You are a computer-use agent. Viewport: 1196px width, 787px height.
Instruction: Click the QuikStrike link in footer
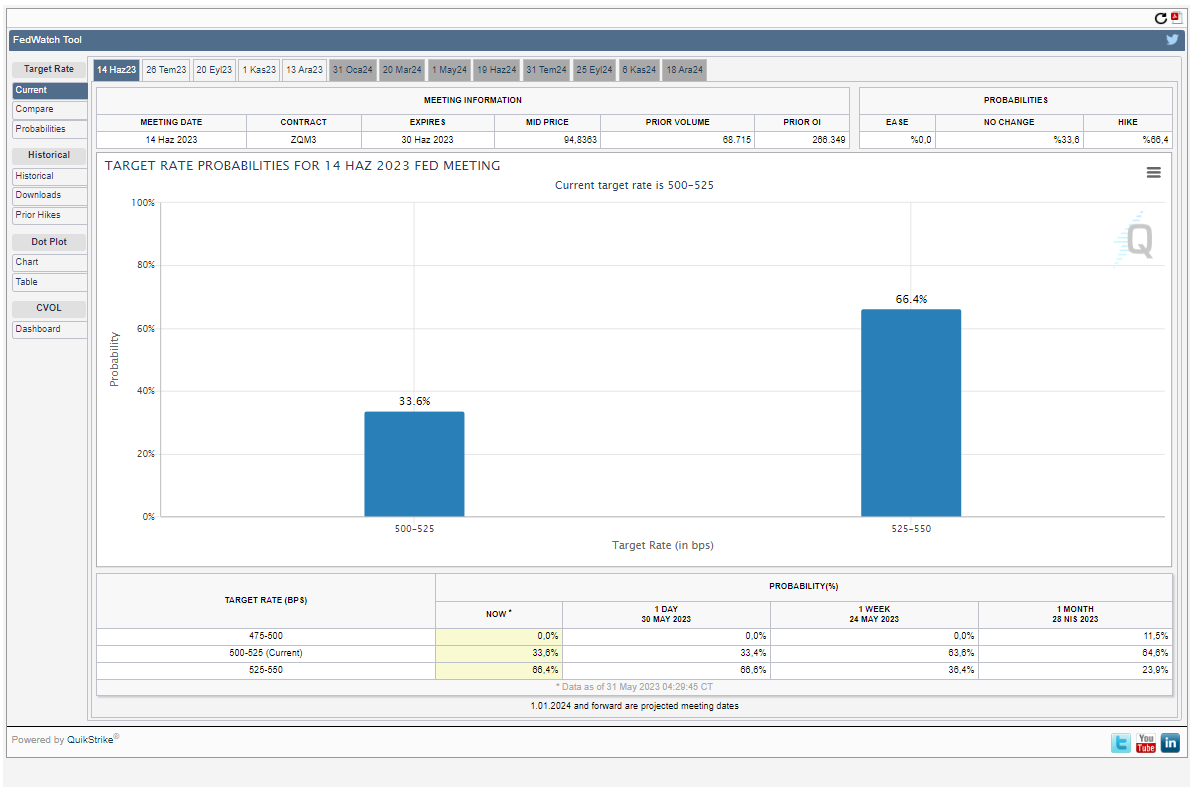(89, 740)
